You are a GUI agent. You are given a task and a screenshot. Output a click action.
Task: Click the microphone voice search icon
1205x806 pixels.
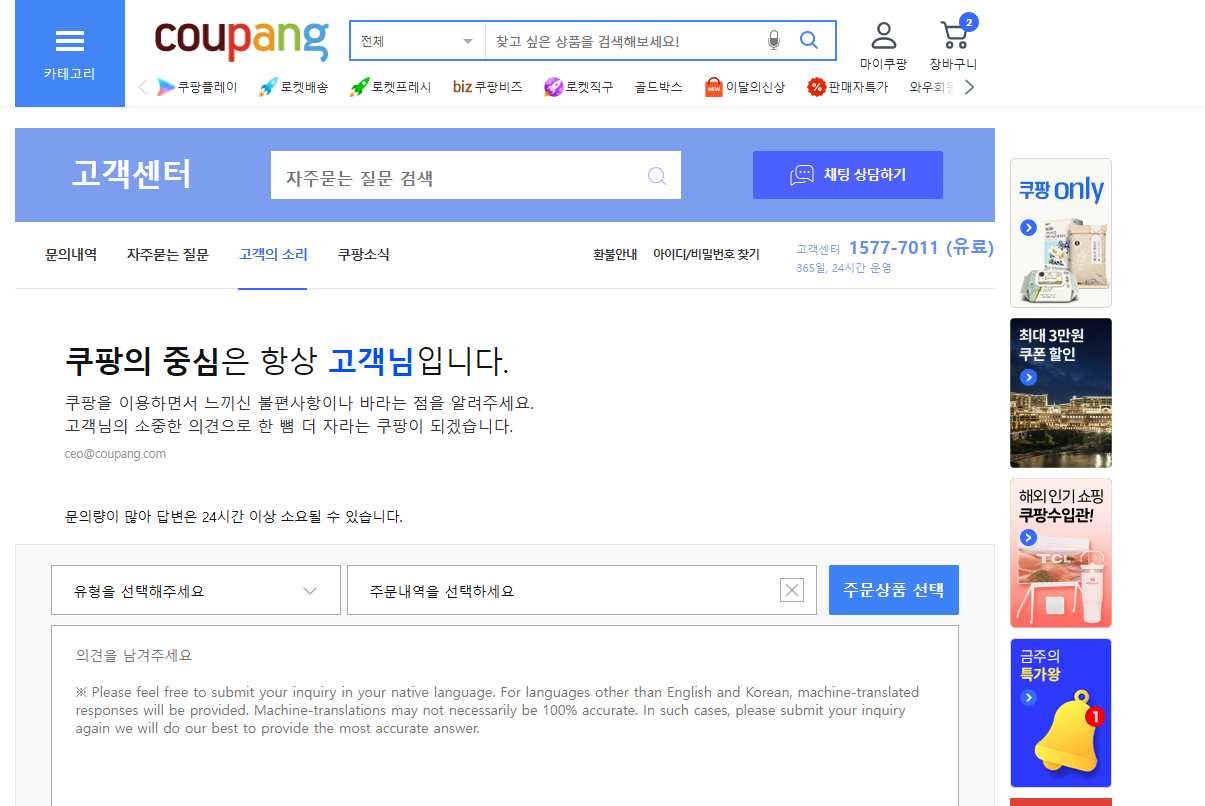click(x=773, y=41)
